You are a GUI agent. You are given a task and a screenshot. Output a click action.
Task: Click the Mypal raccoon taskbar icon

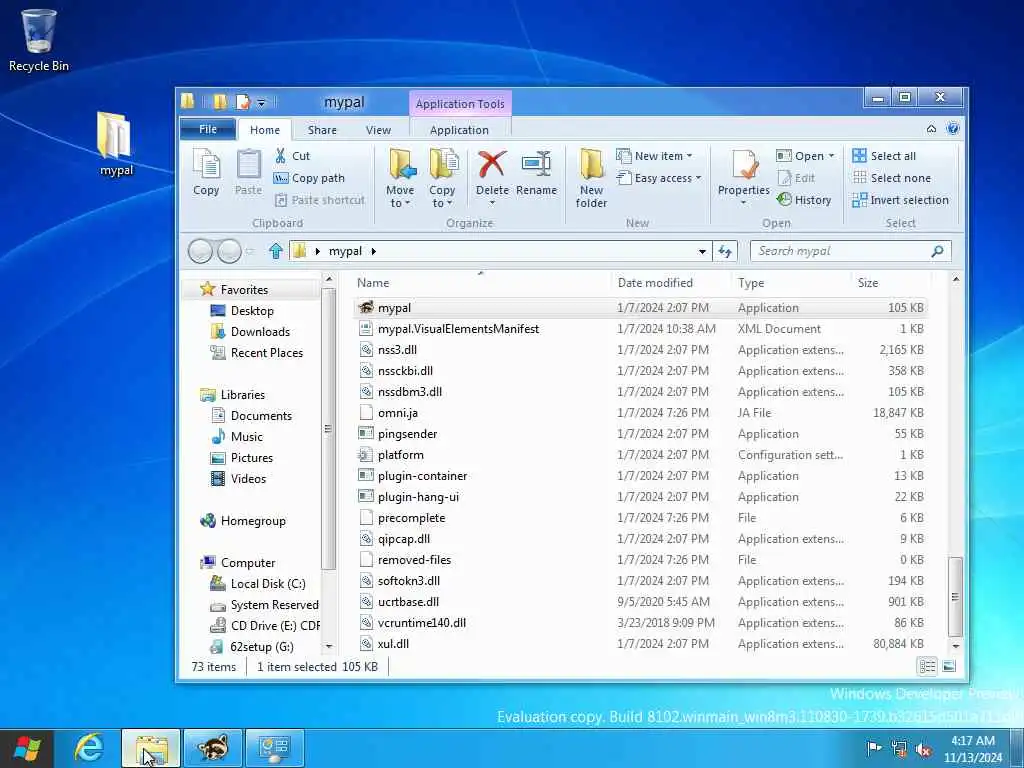pyautogui.click(x=213, y=748)
